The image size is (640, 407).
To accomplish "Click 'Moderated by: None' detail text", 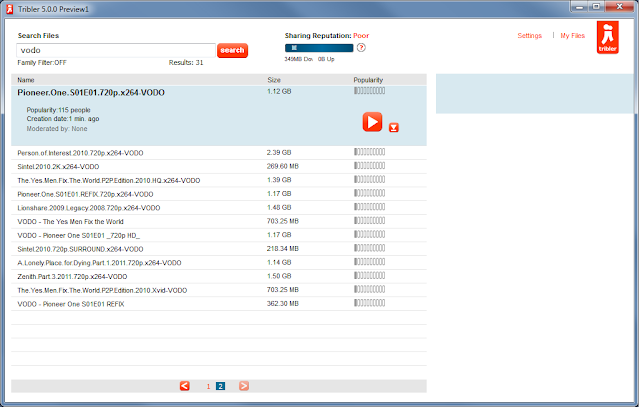I will pos(57,129).
